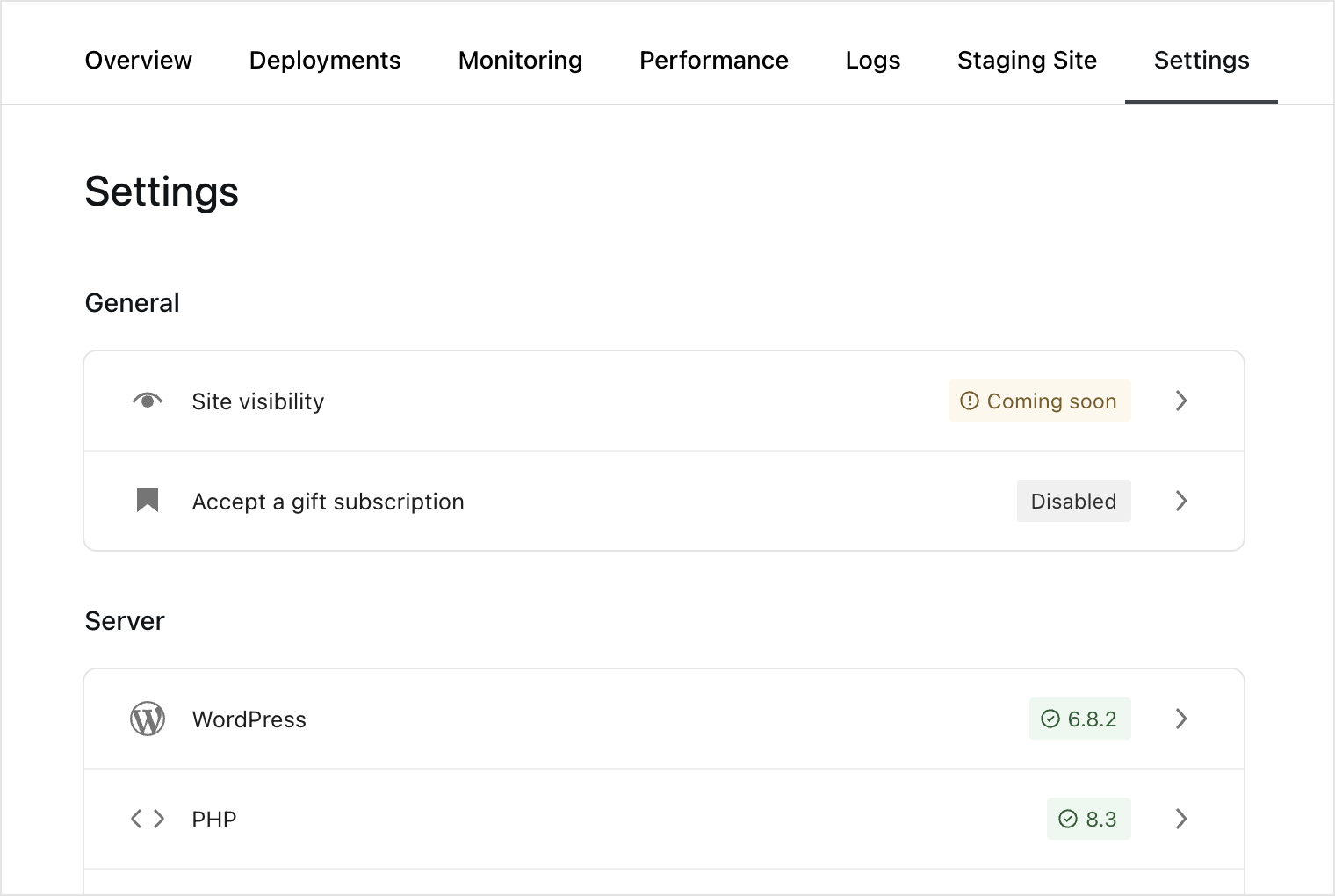The width and height of the screenshot is (1335, 896).
Task: Open the Staging Site tab
Action: 1026,60
